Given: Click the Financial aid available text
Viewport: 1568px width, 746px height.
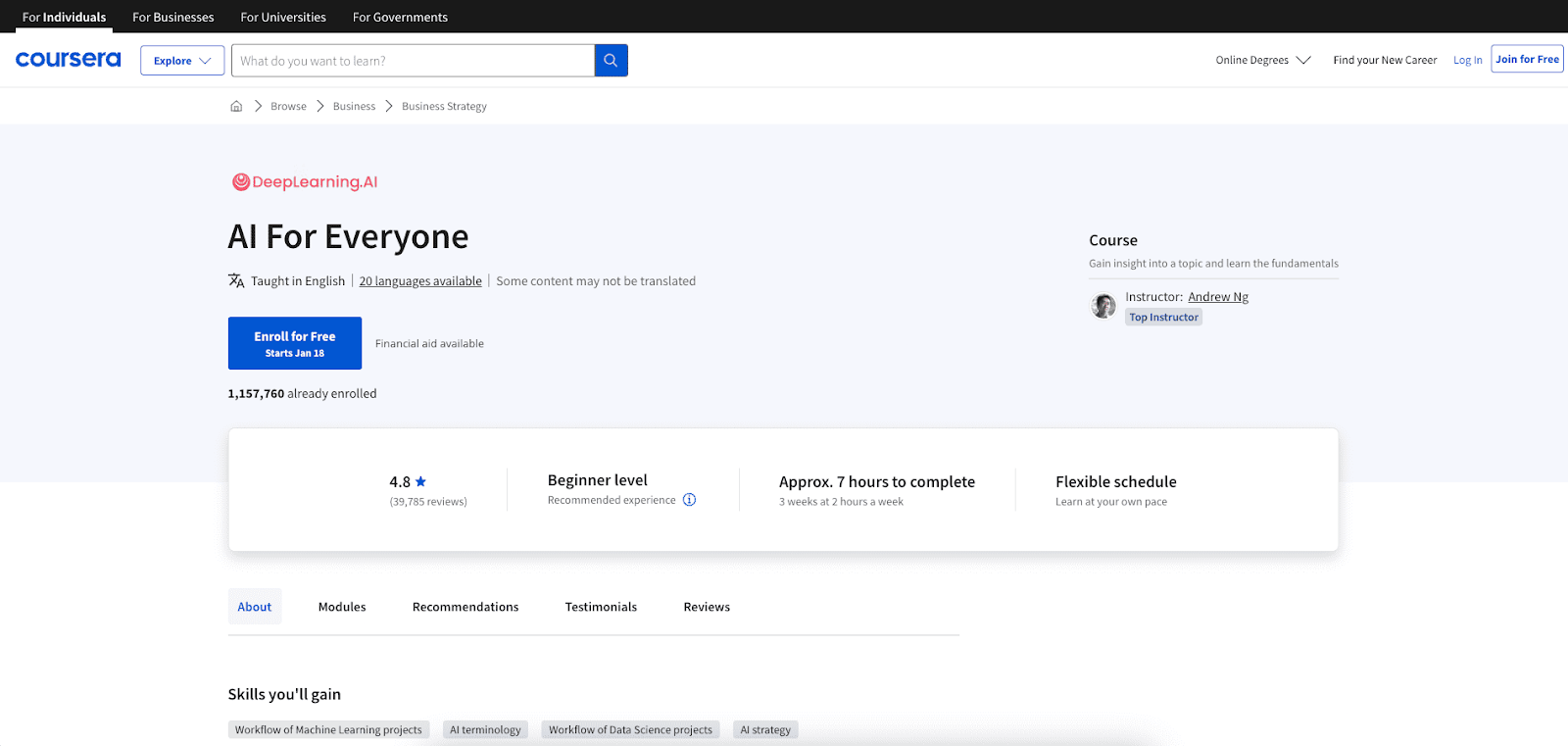Looking at the screenshot, I should point(429,343).
